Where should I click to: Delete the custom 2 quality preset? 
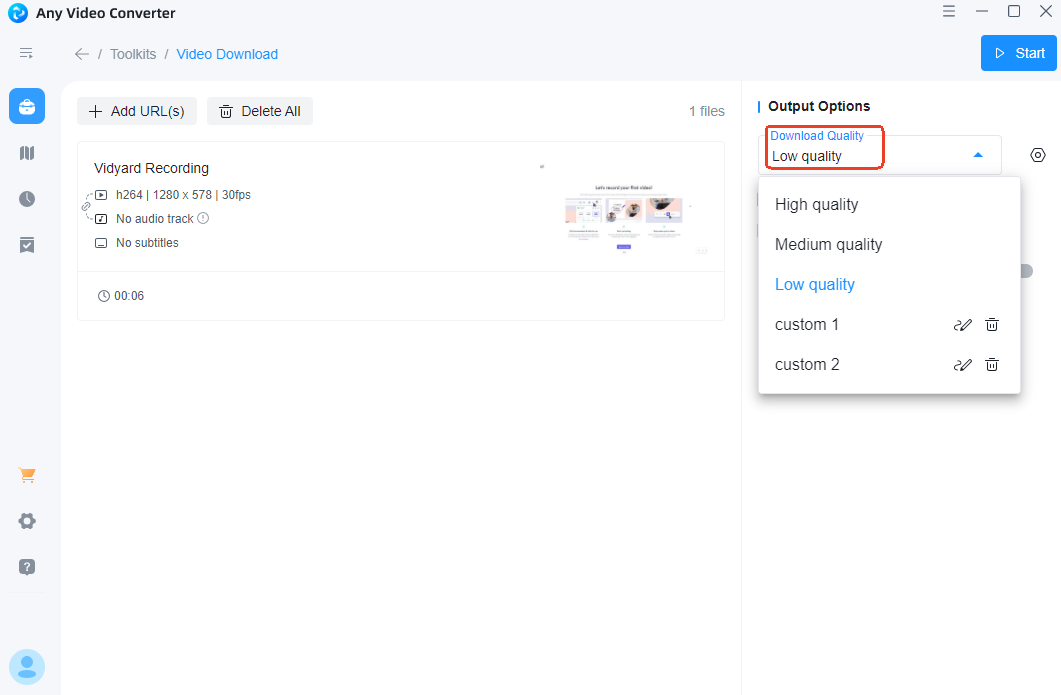992,365
